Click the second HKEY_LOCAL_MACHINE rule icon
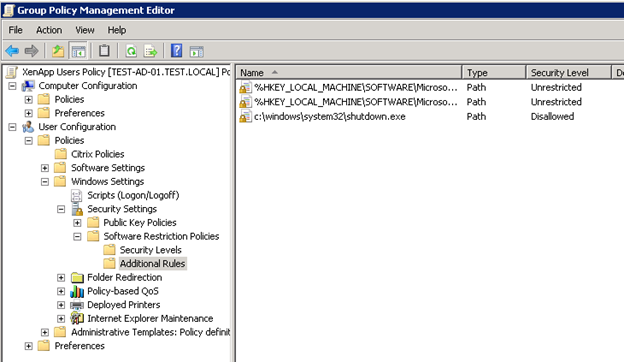This screenshot has height=362, width=624. [245, 102]
